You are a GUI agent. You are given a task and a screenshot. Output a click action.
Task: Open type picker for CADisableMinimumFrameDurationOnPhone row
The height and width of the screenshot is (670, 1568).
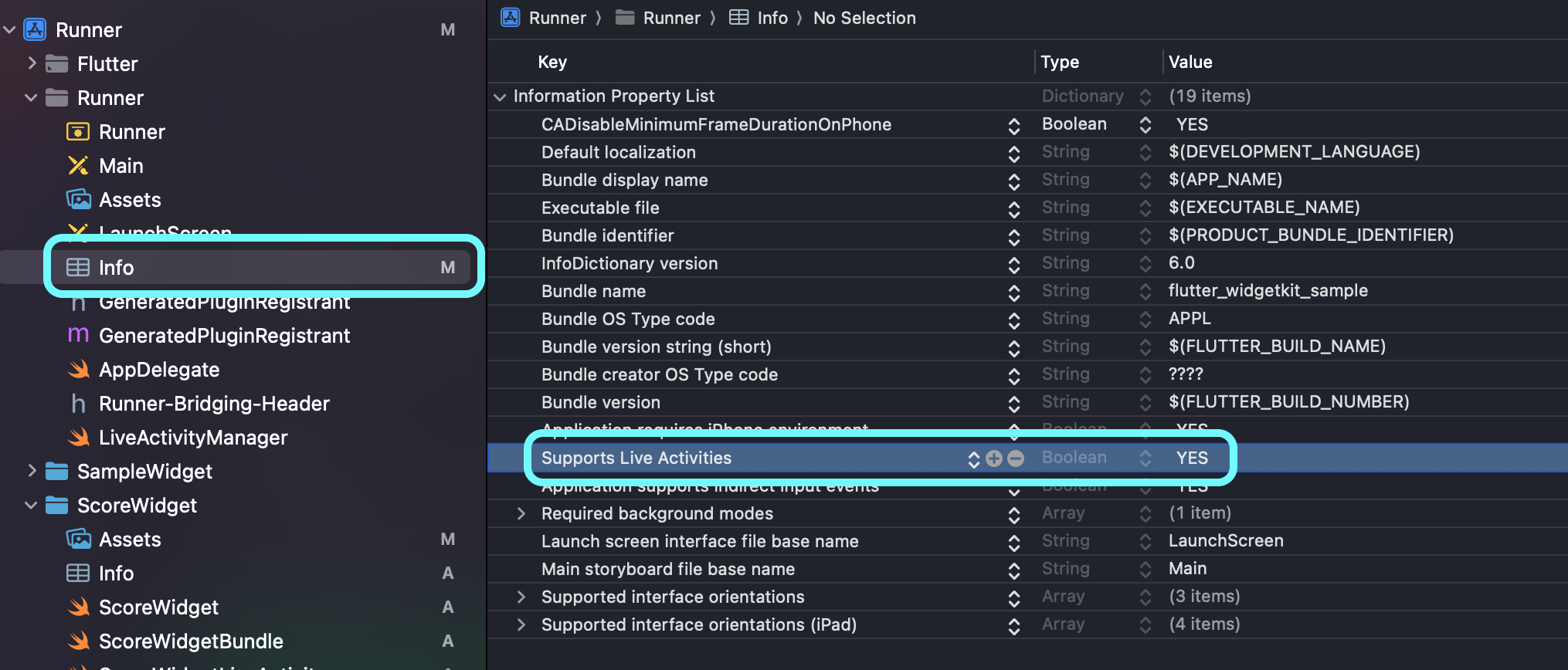tap(1145, 125)
